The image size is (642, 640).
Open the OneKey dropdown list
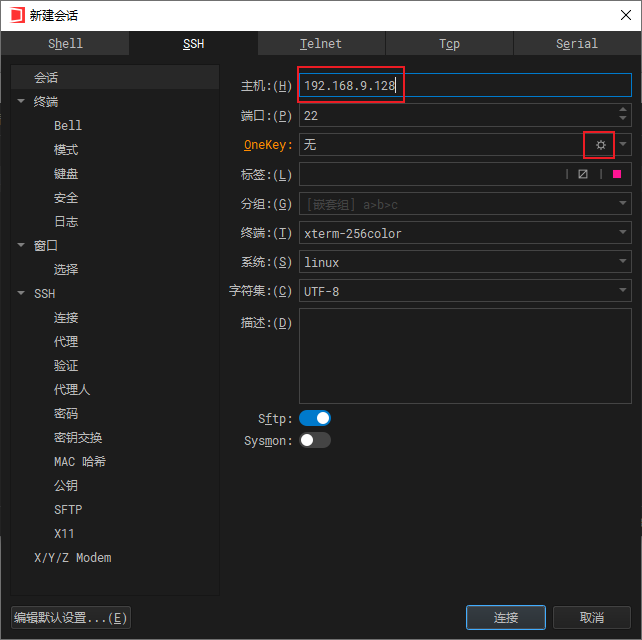623,145
